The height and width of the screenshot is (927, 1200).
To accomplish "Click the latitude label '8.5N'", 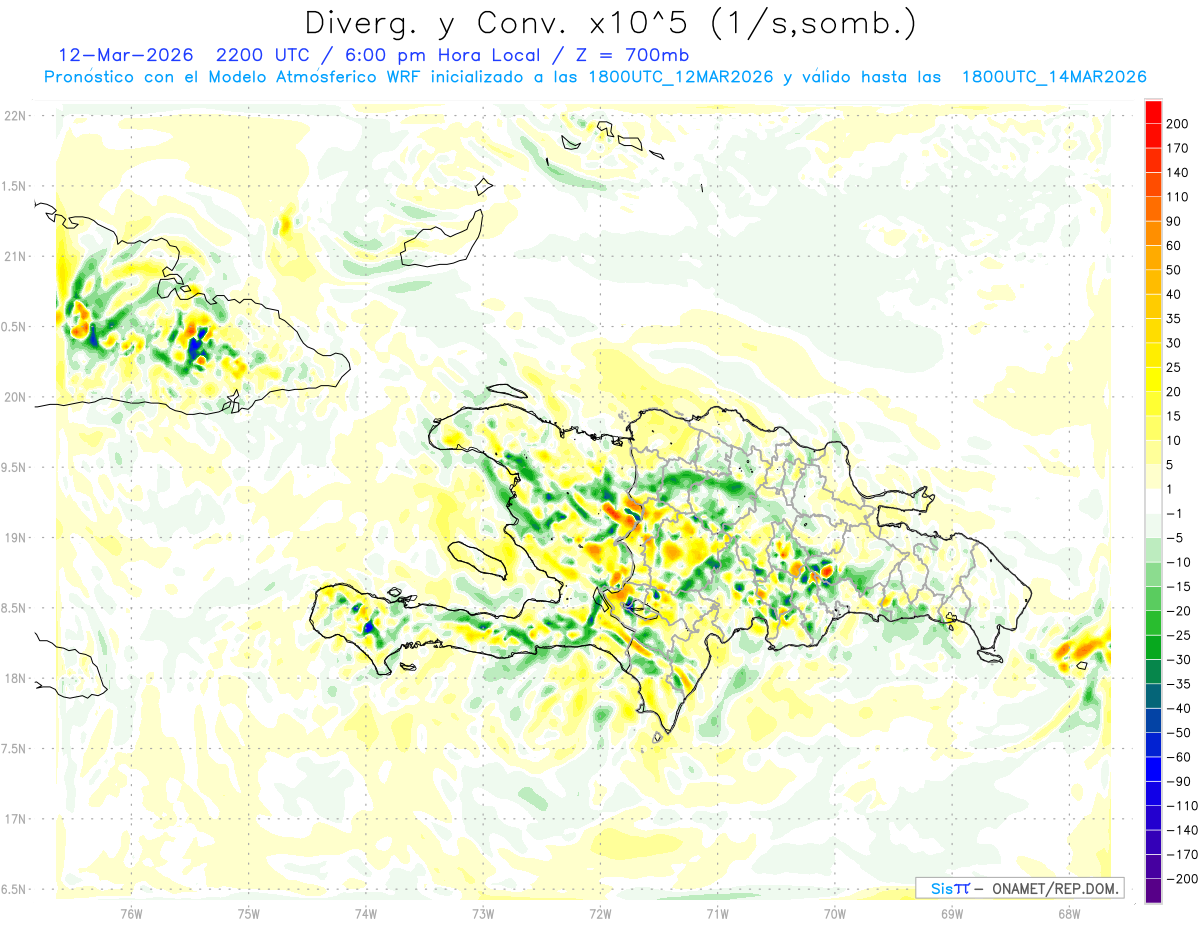I will (15, 608).
